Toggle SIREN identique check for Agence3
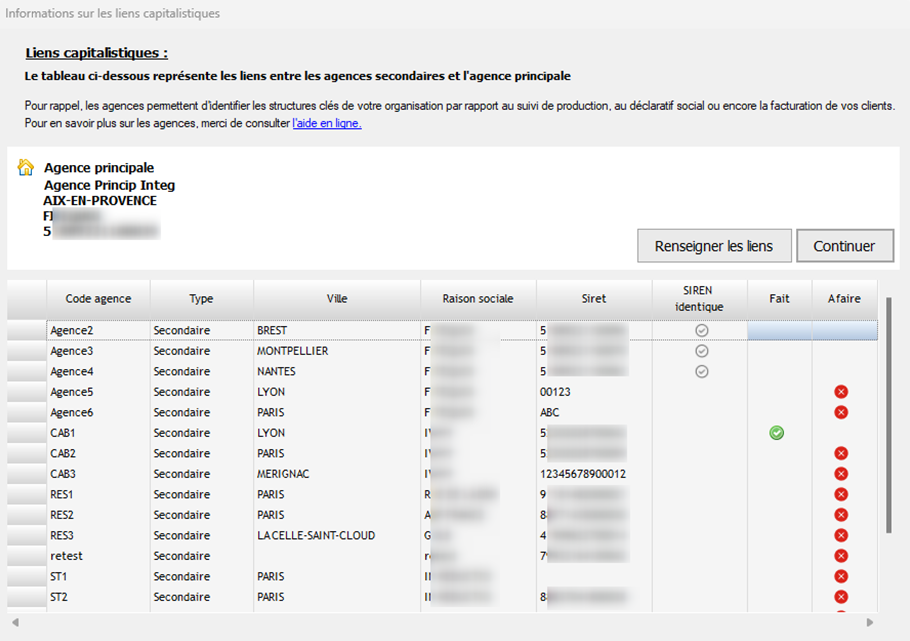Image resolution: width=910 pixels, height=641 pixels. pyautogui.click(x=702, y=351)
